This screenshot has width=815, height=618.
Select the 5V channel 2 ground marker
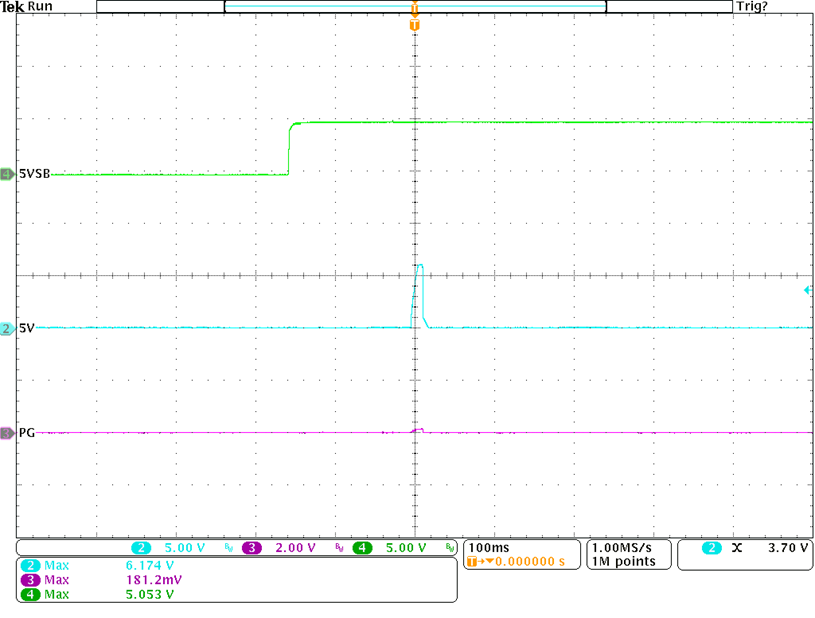[8, 328]
